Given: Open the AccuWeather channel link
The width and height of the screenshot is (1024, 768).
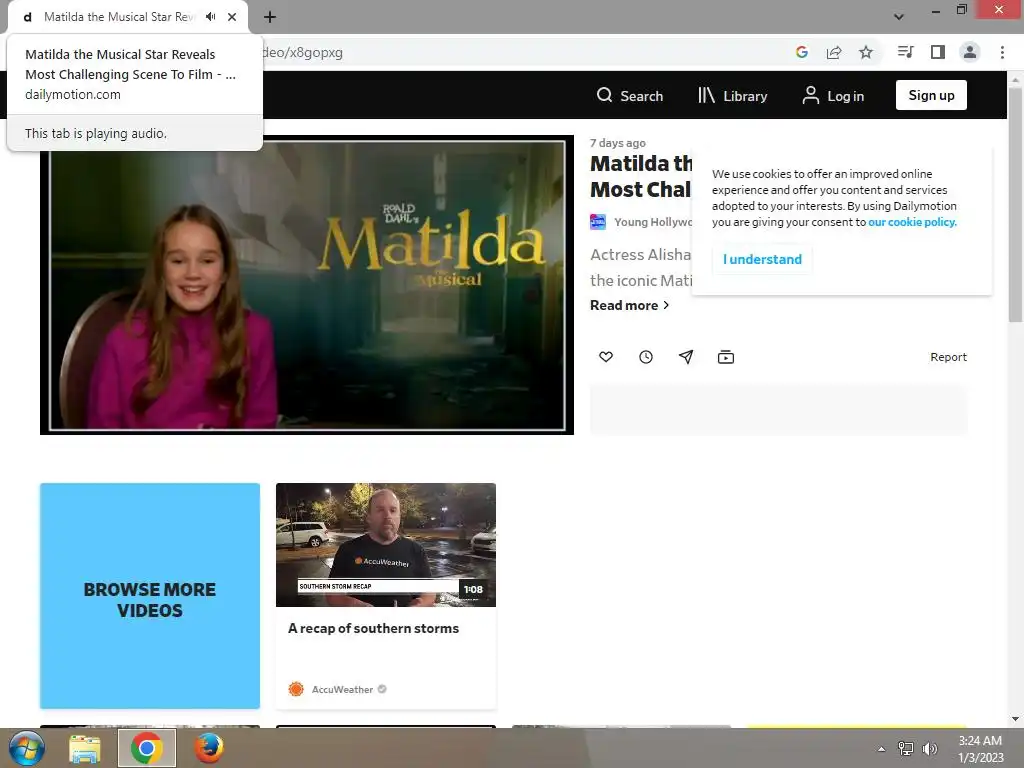Looking at the screenshot, I should (x=342, y=690).
